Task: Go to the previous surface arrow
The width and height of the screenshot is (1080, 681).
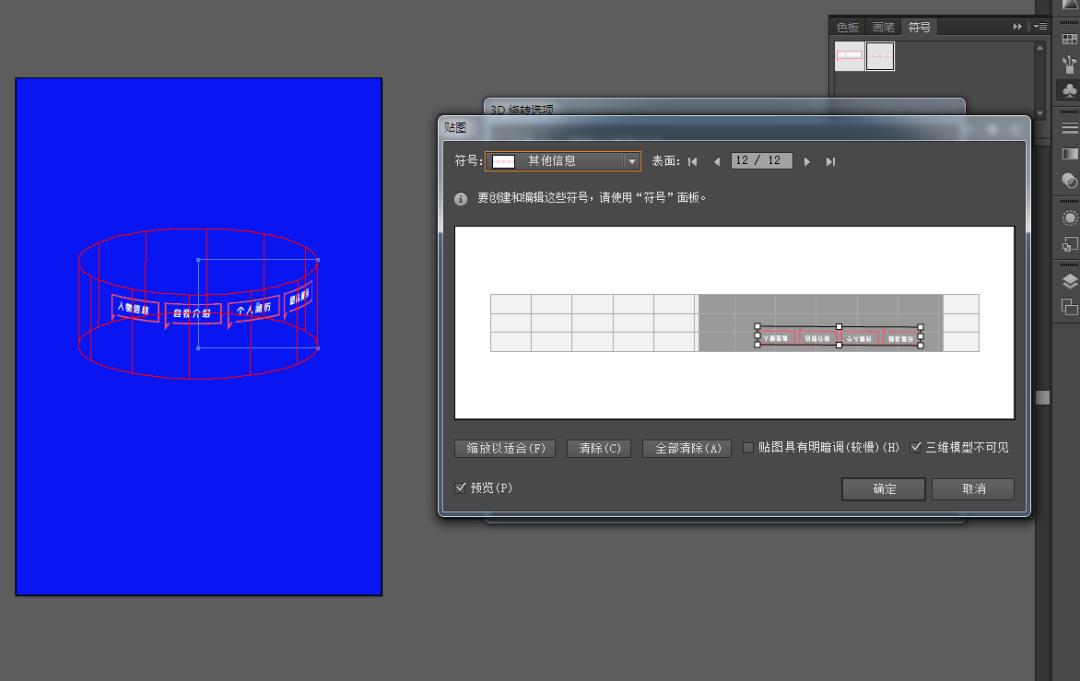Action: 717,161
